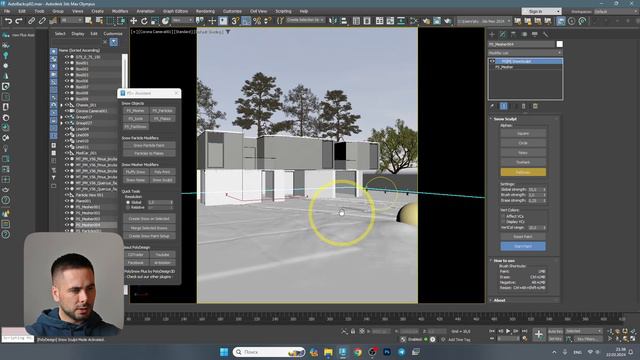Open the Material Editor icon
Image resolution: width=640 pixels, height=360 pixels.
click(x=414, y=21)
